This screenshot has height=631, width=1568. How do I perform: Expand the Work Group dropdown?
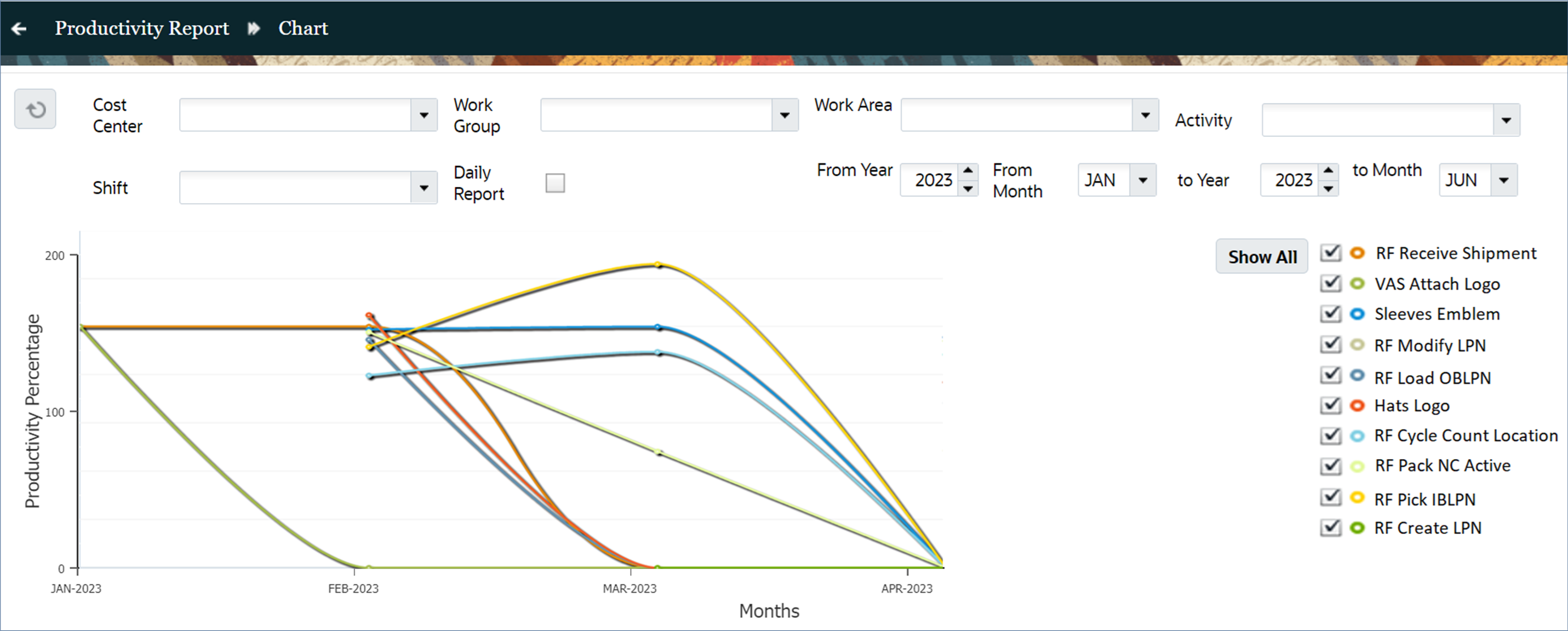click(x=785, y=115)
